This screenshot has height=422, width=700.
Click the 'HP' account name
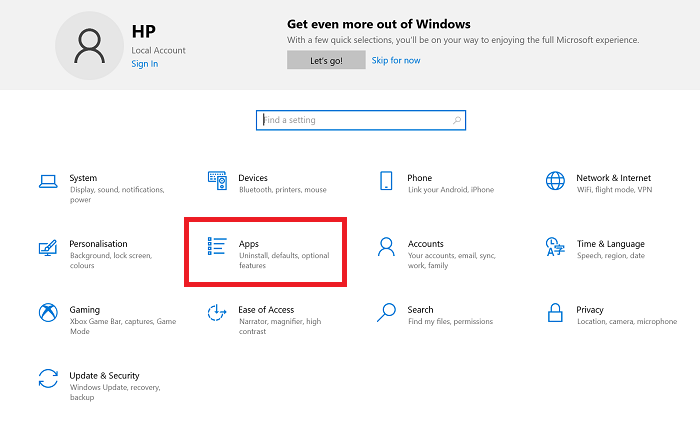pos(144,31)
